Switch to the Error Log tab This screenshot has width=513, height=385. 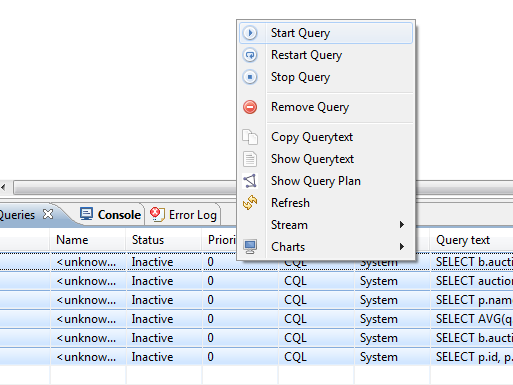[x=183, y=215]
